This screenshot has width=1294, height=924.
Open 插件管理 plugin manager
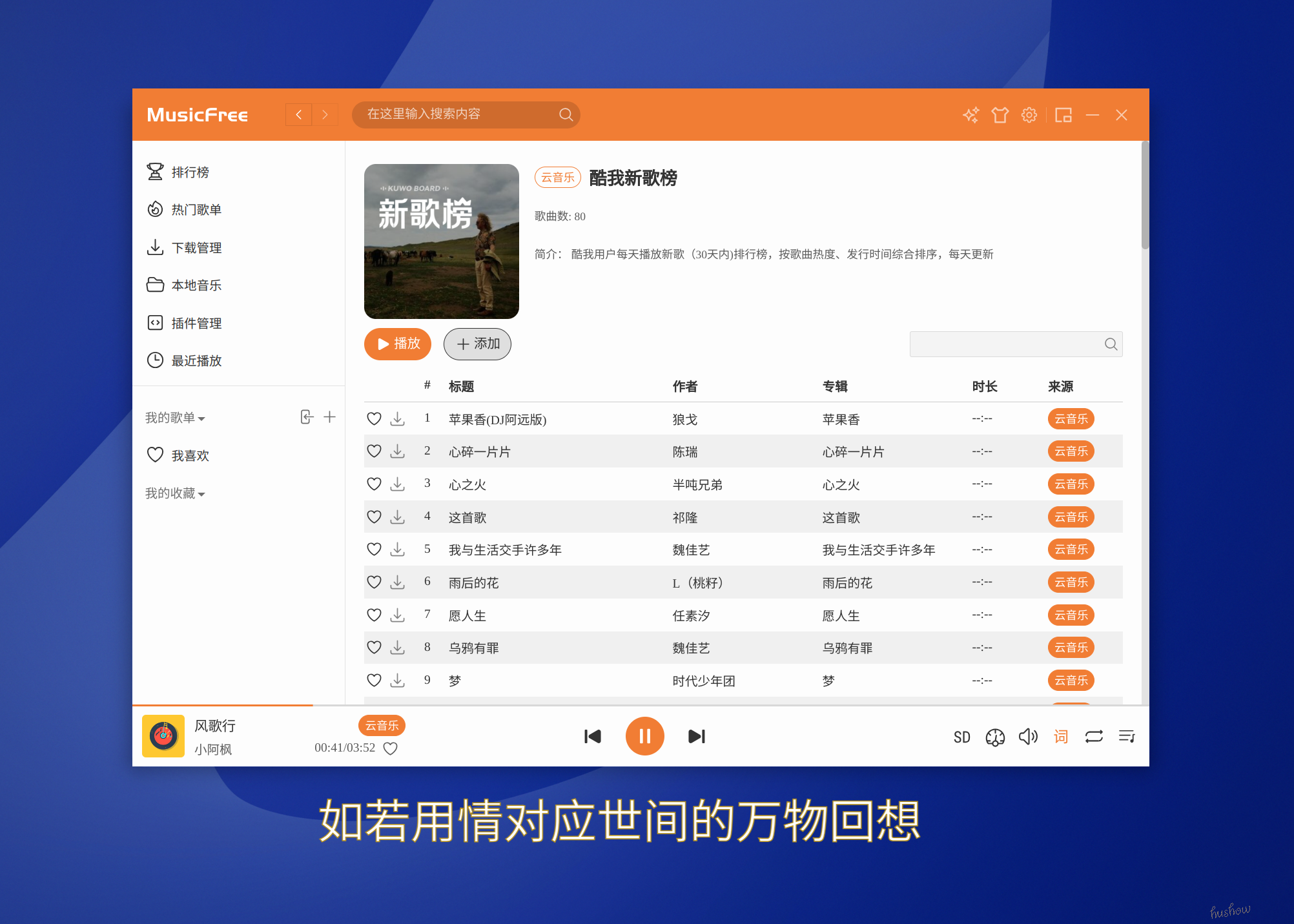[x=184, y=323]
